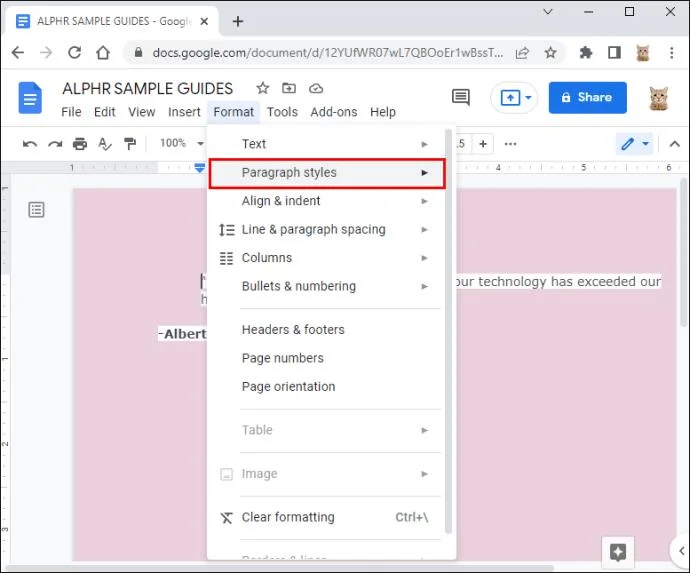This screenshot has width=690, height=573.
Task: Expand Line & paragraph spacing submenu
Action: point(327,230)
